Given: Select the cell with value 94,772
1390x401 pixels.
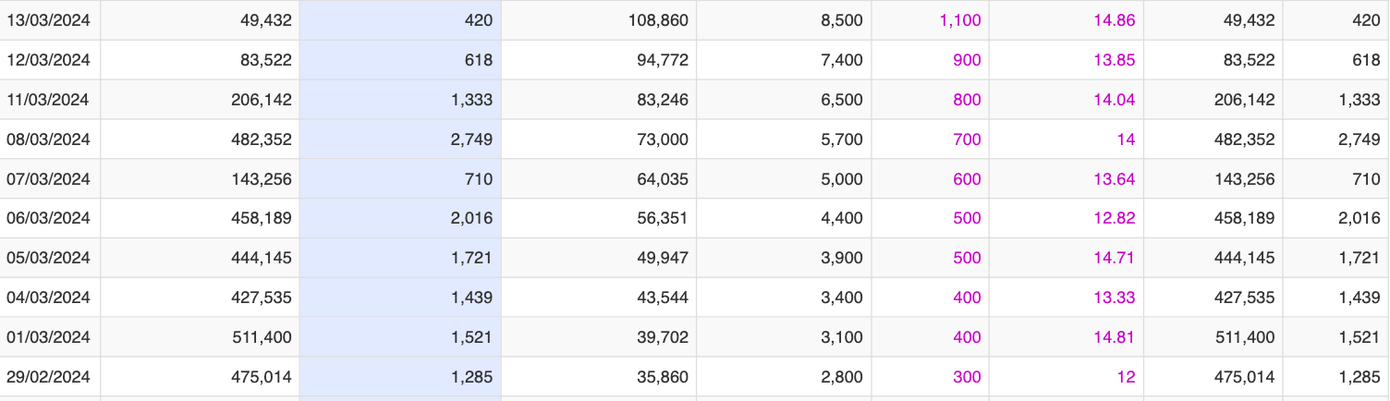Looking at the screenshot, I should pyautogui.click(x=661, y=60).
